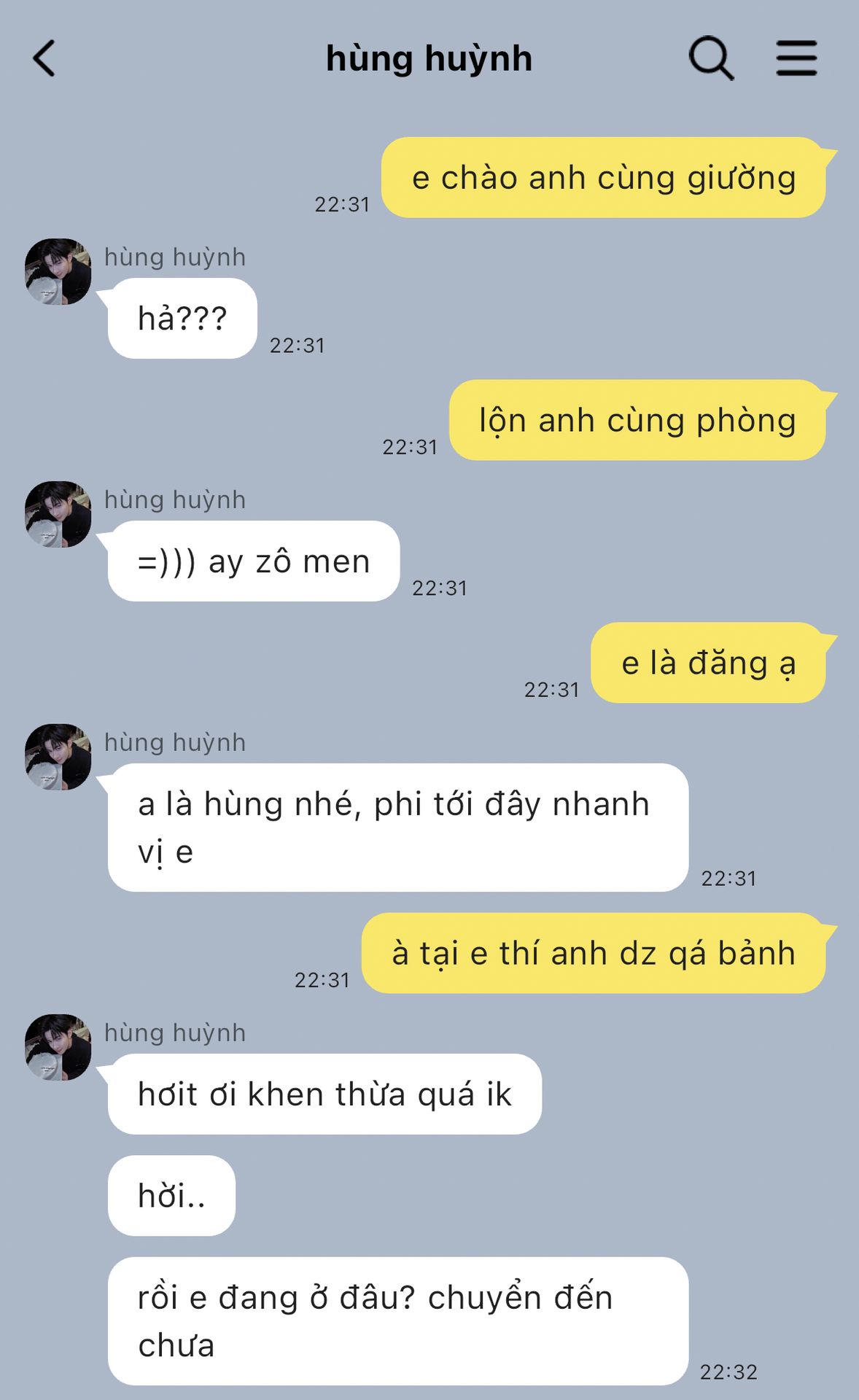Select message à tại e thí anh dz

[594, 953]
